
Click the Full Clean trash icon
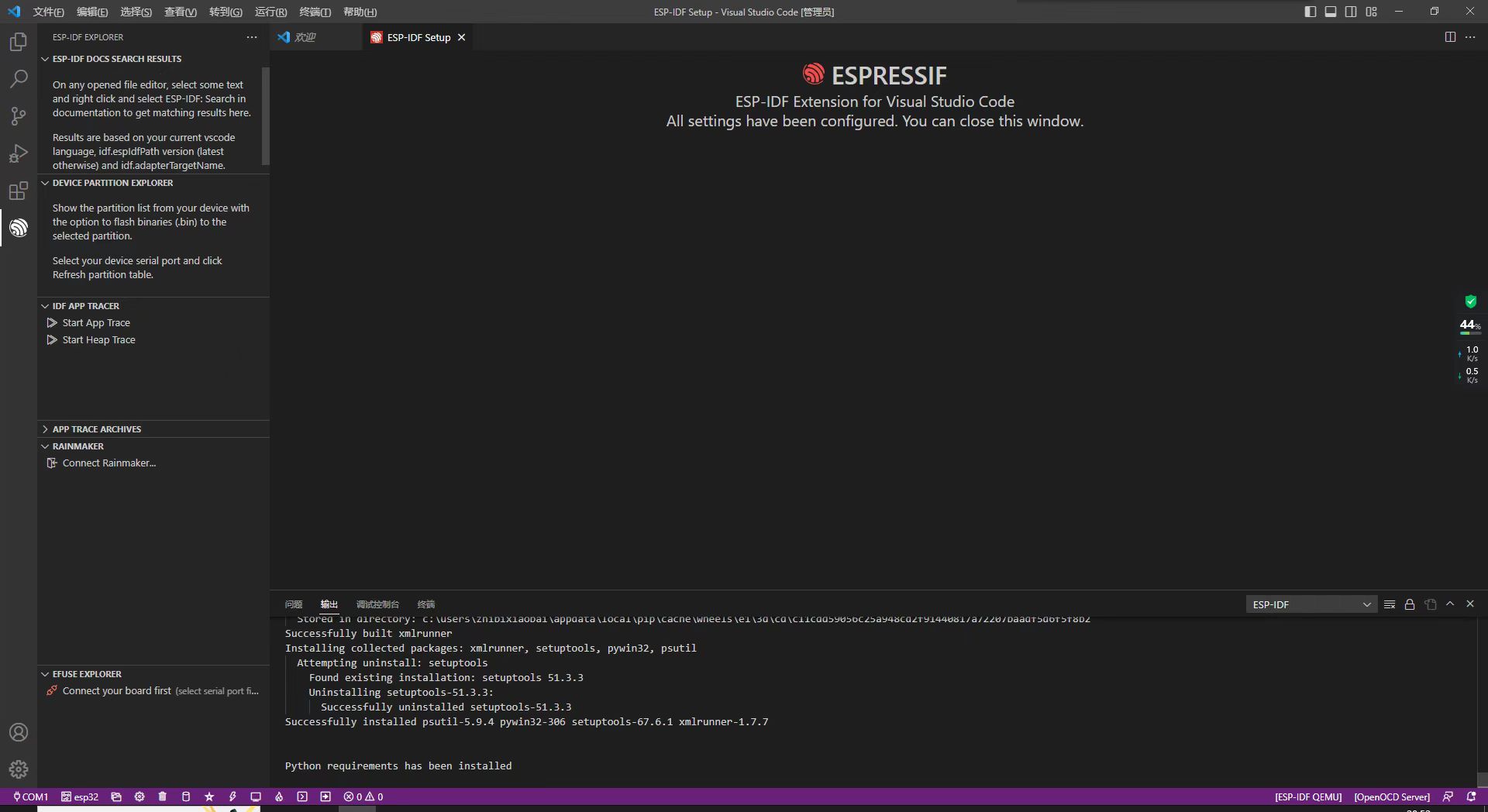pyautogui.click(x=163, y=797)
